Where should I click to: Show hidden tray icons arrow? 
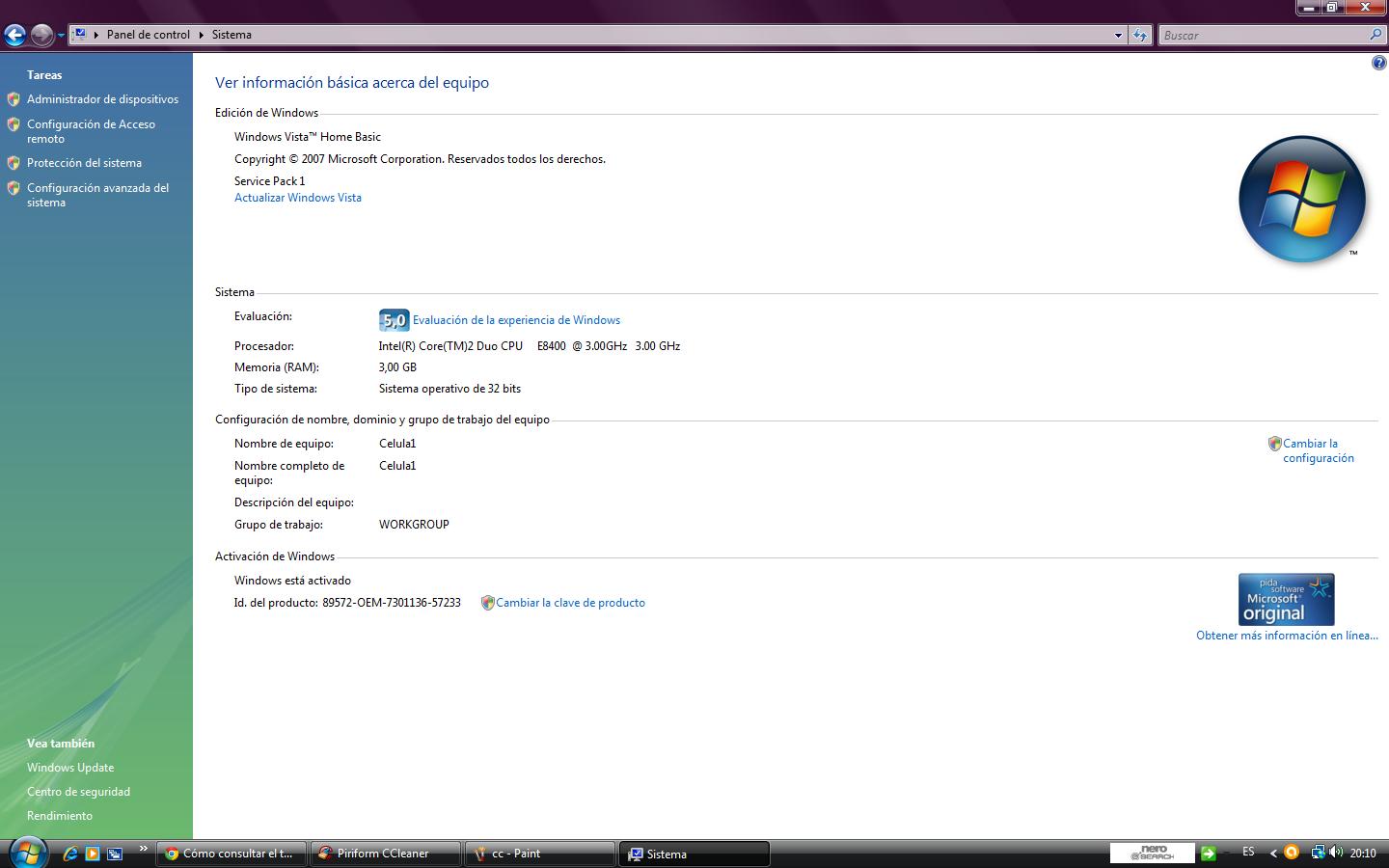click(x=1273, y=854)
